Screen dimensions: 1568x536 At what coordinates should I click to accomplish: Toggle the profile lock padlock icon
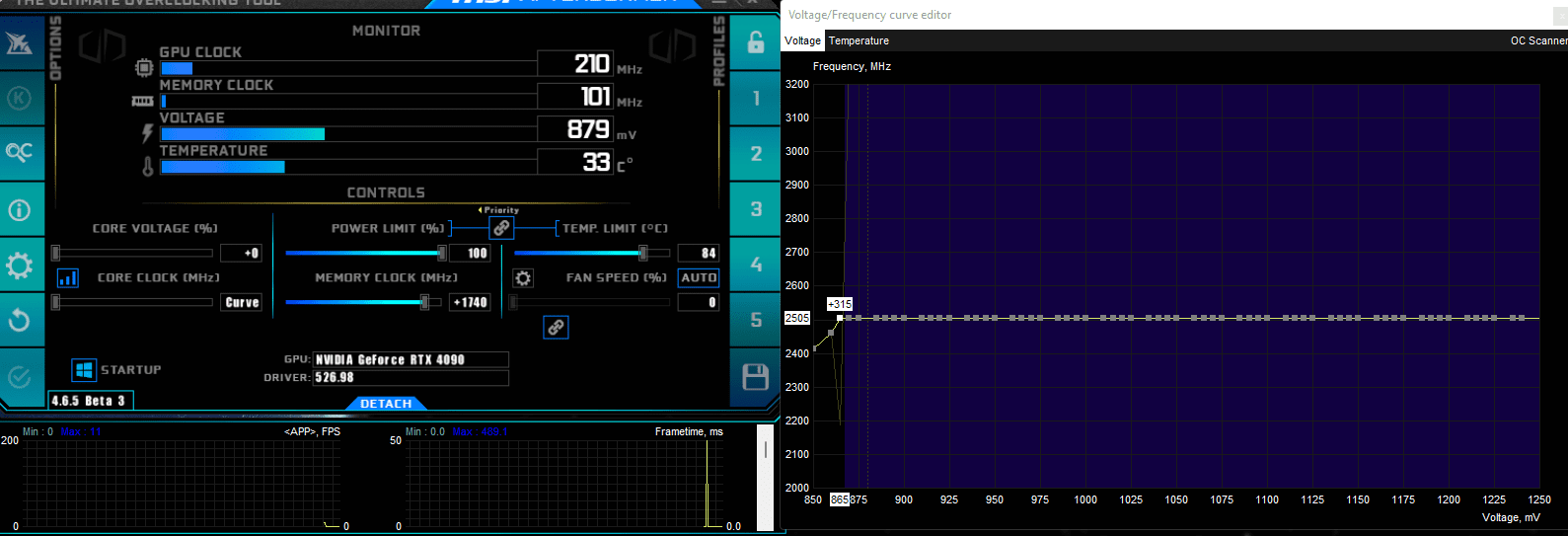(x=756, y=42)
